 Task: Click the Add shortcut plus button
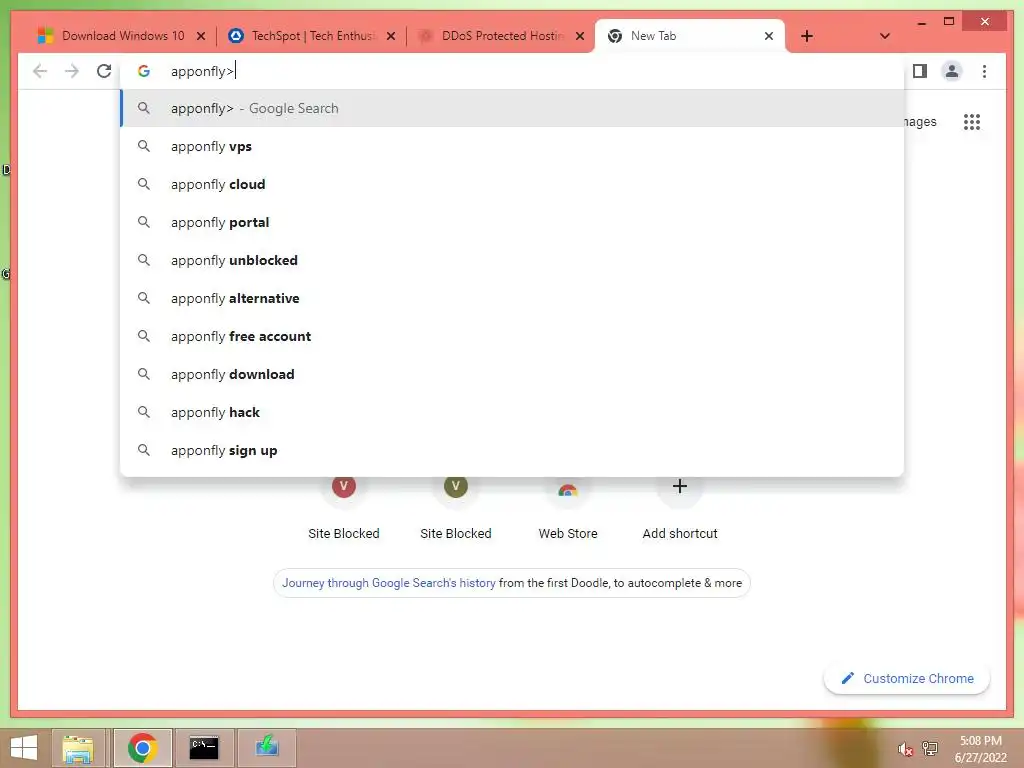680,486
